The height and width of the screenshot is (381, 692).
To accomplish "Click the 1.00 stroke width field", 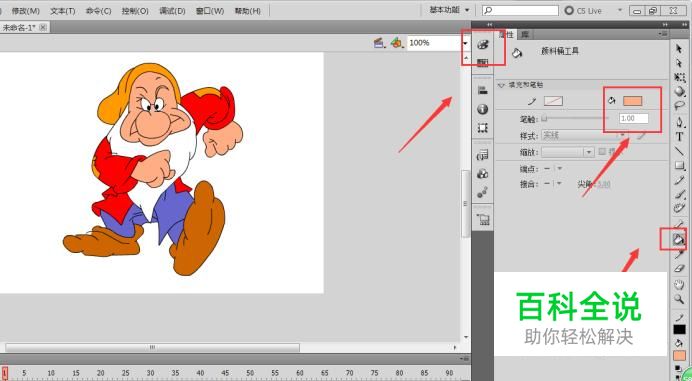I will coord(634,118).
